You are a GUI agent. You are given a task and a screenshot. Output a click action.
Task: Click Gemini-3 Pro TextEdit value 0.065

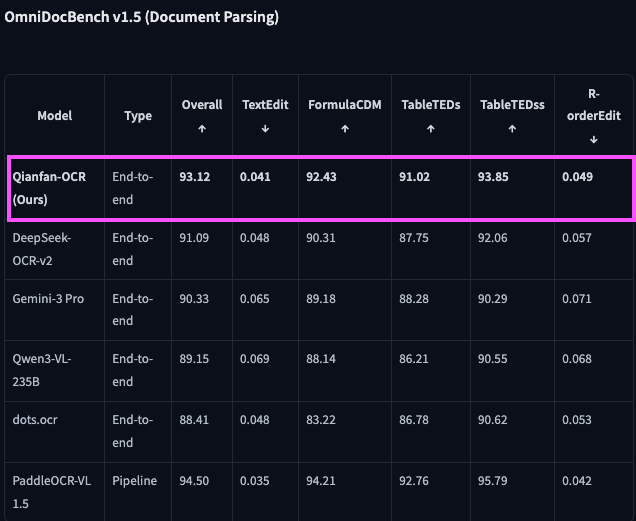pos(255,299)
